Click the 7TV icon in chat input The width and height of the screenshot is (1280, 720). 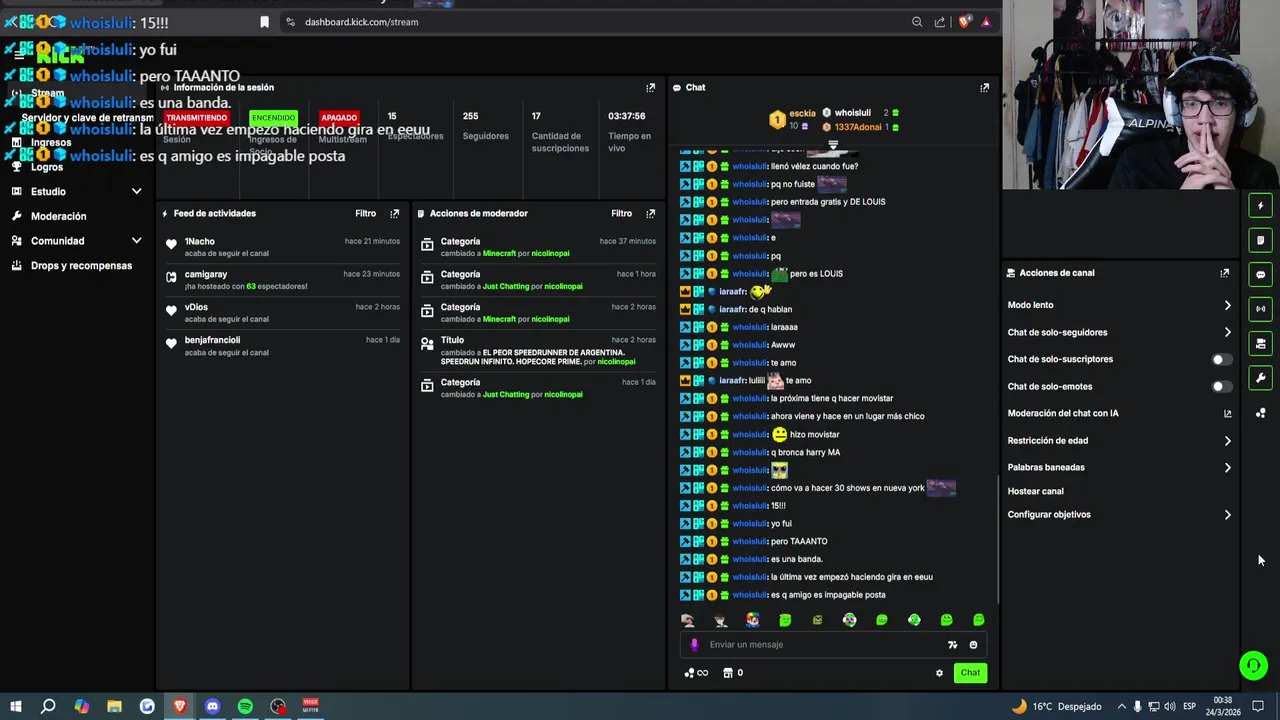952,645
